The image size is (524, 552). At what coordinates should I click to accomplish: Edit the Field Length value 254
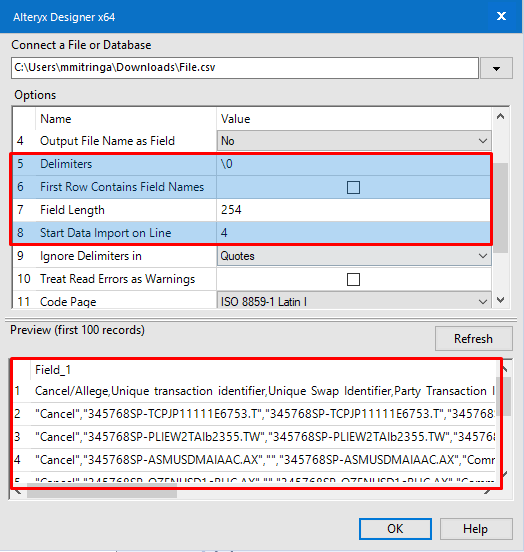pos(353,210)
